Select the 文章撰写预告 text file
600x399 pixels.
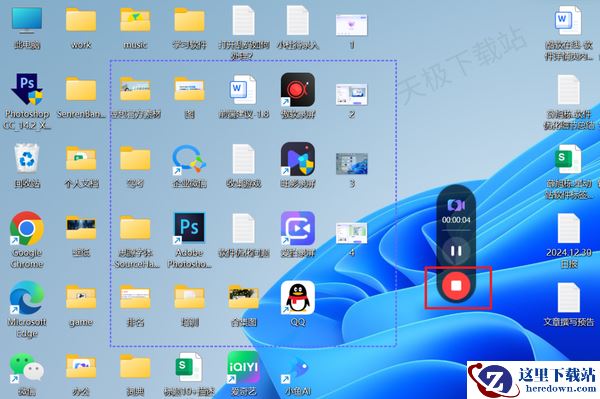tap(569, 298)
